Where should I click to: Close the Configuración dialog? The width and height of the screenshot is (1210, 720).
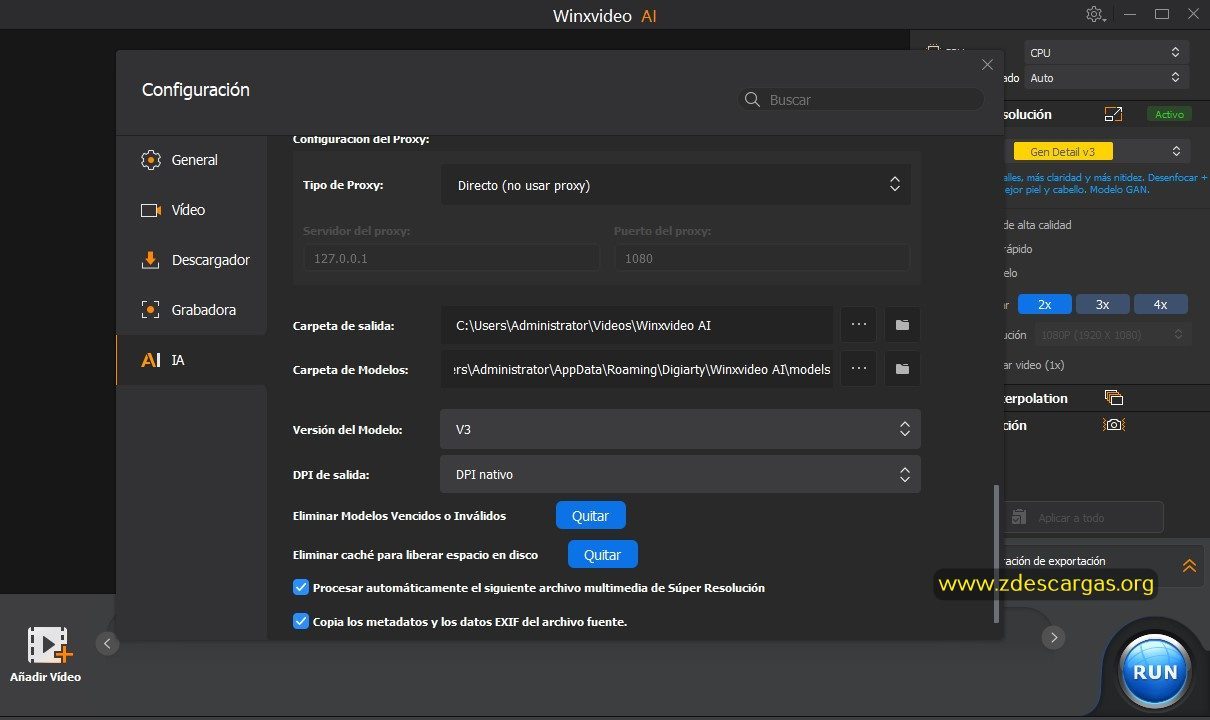point(987,64)
